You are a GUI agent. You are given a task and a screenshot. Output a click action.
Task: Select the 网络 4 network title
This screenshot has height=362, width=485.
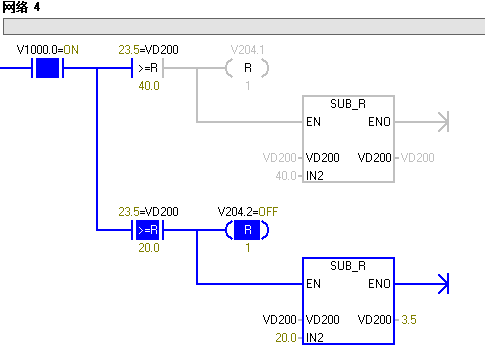point(21,7)
